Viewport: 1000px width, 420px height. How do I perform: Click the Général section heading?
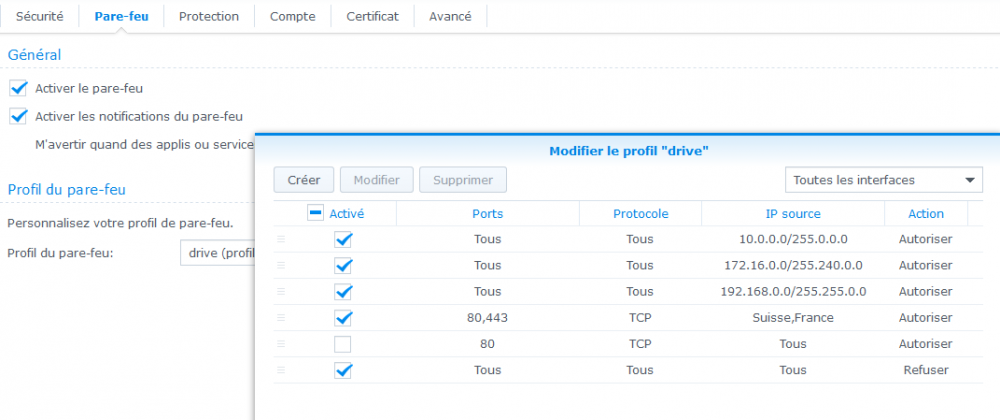point(34,55)
